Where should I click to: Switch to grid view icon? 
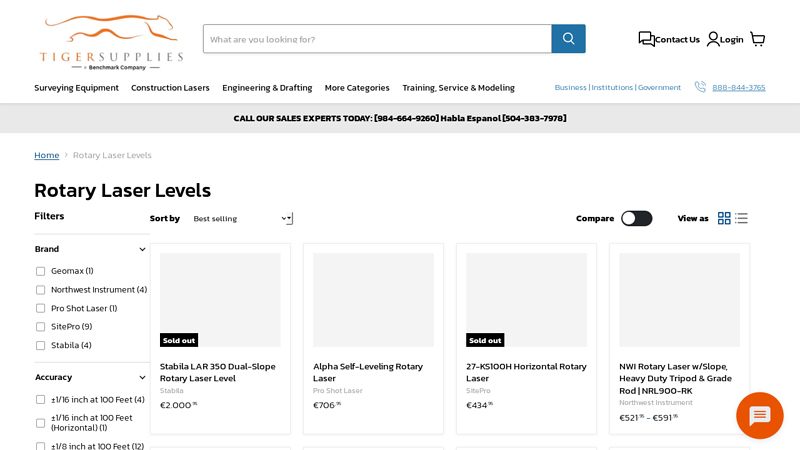pyautogui.click(x=724, y=218)
